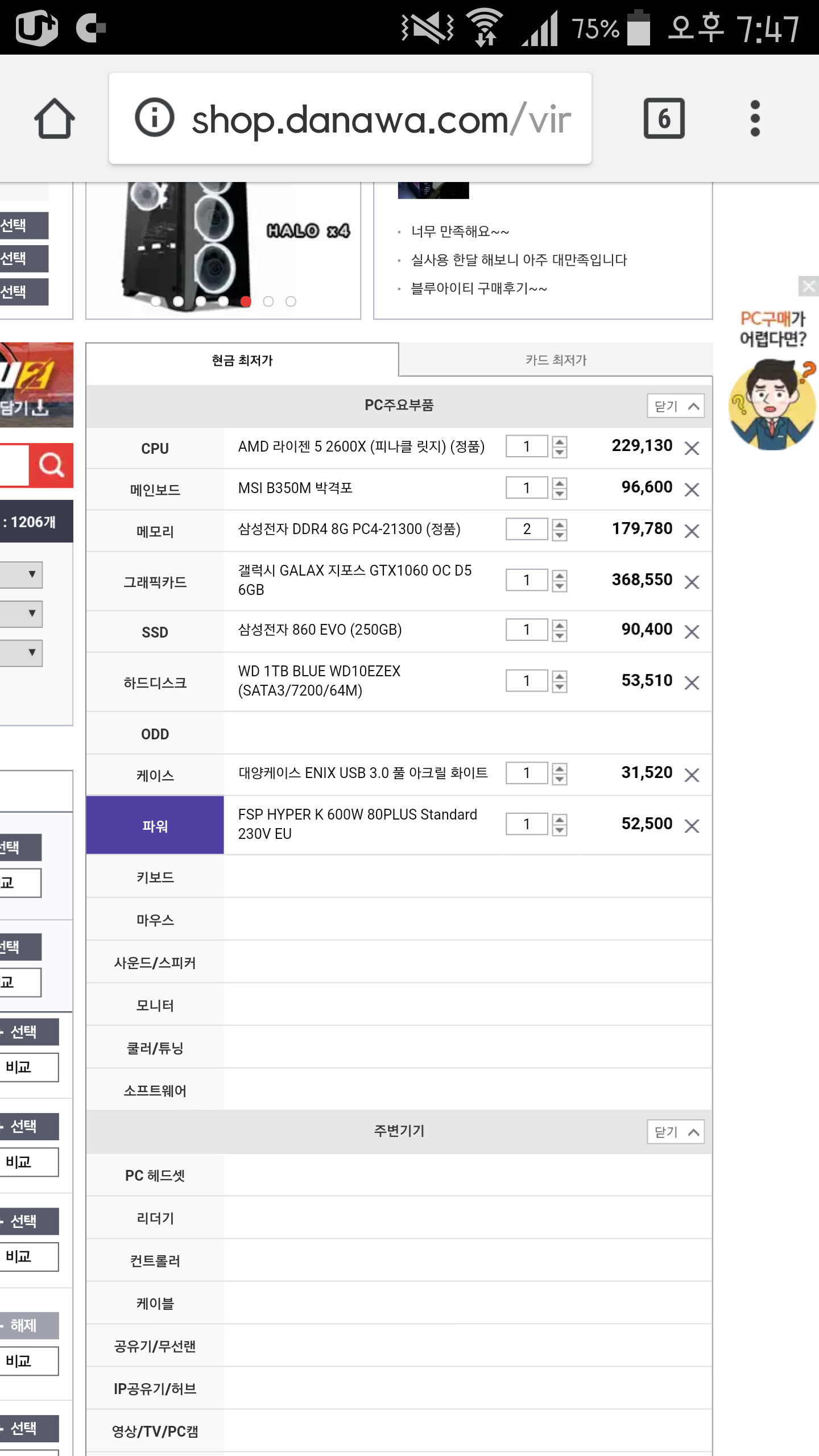Select the 하드디스크 category row
819x1456 pixels.
[x=155, y=682]
